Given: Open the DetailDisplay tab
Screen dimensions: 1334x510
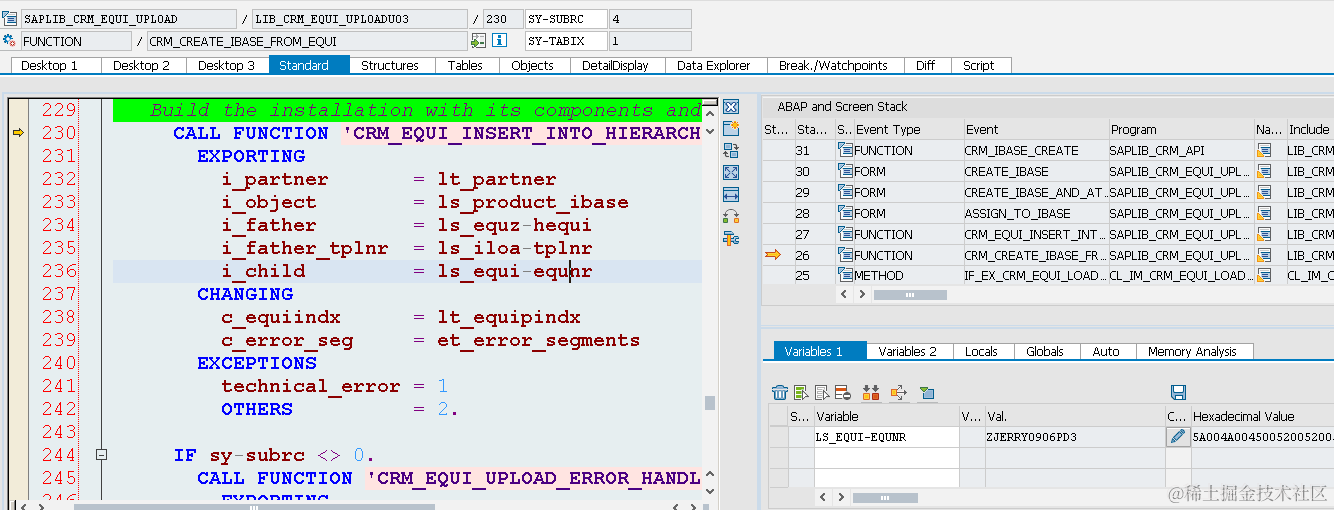Looking at the screenshot, I should coord(616,65).
